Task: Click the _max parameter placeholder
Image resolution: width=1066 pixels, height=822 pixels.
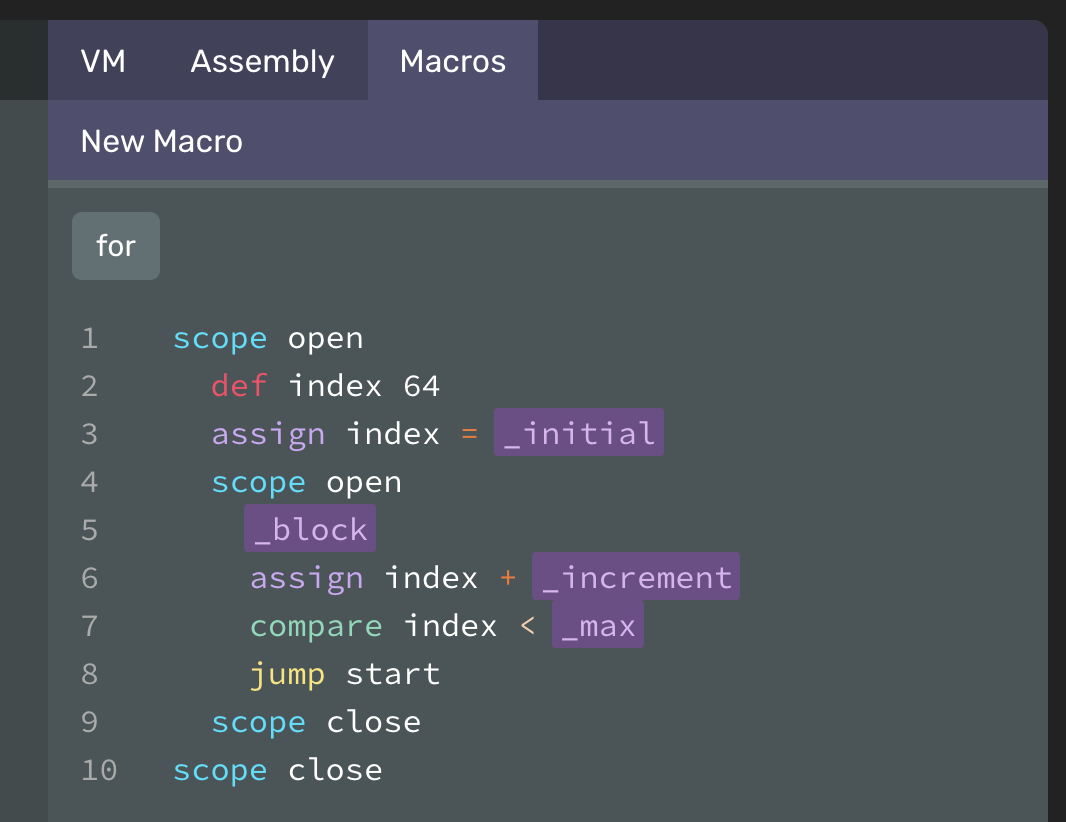Action: 597,625
